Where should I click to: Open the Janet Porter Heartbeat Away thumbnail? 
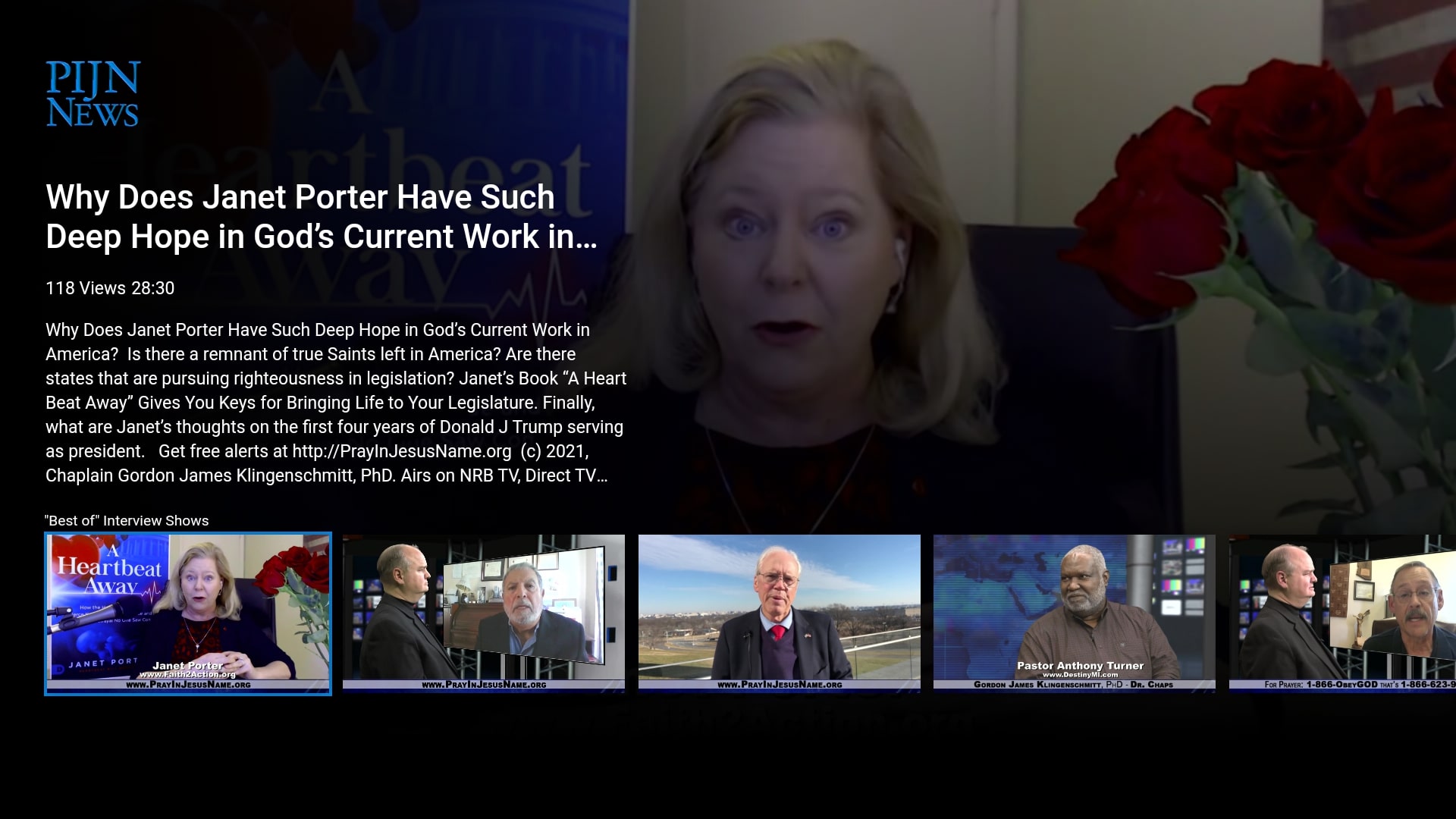pyautogui.click(x=188, y=613)
